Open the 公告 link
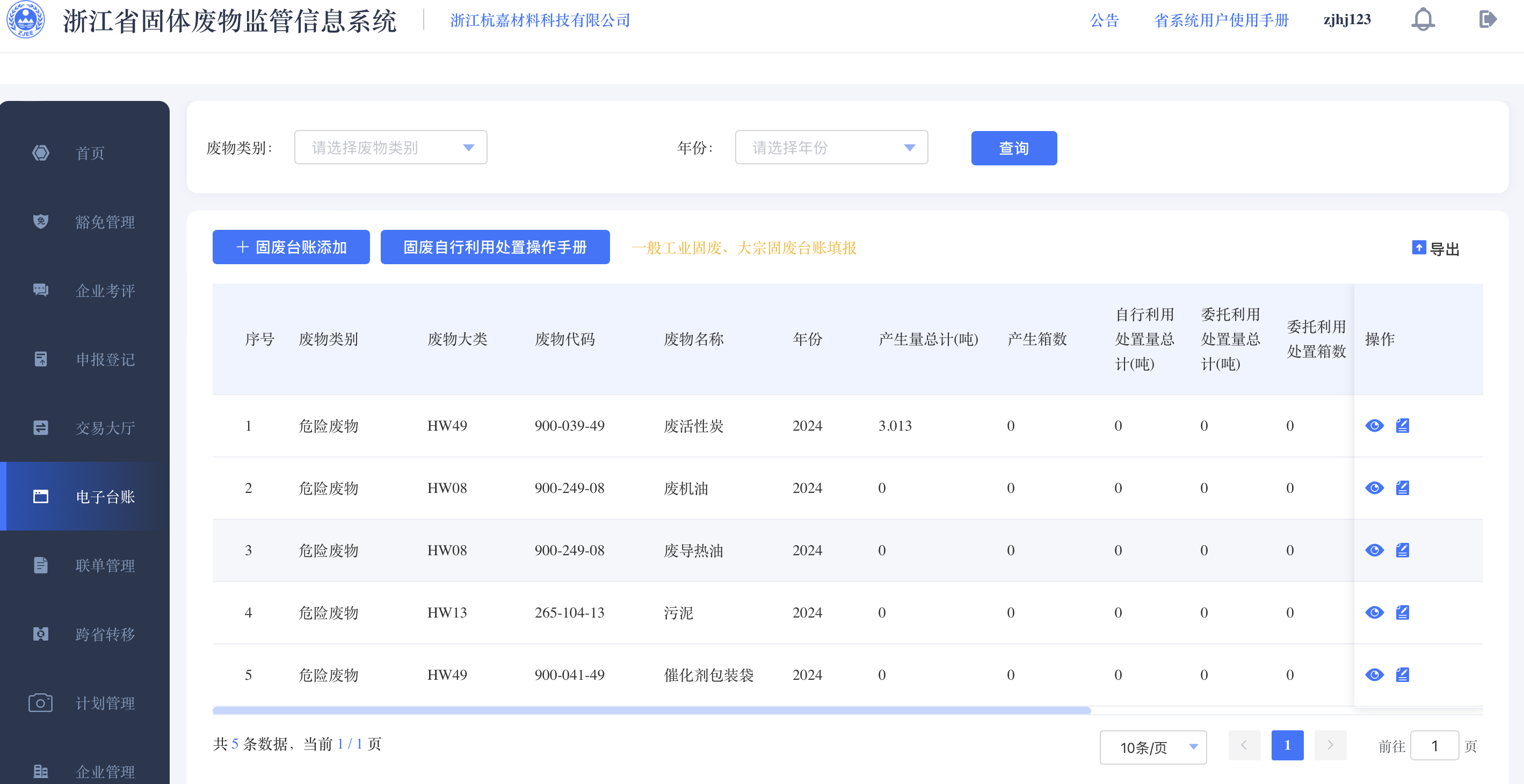The image size is (1524, 784). coord(1105,20)
